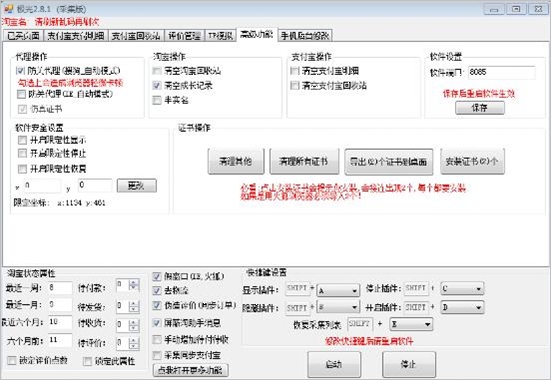Uncheck 防关代理 (模拟_自动模式) checkbox

(x=20, y=71)
